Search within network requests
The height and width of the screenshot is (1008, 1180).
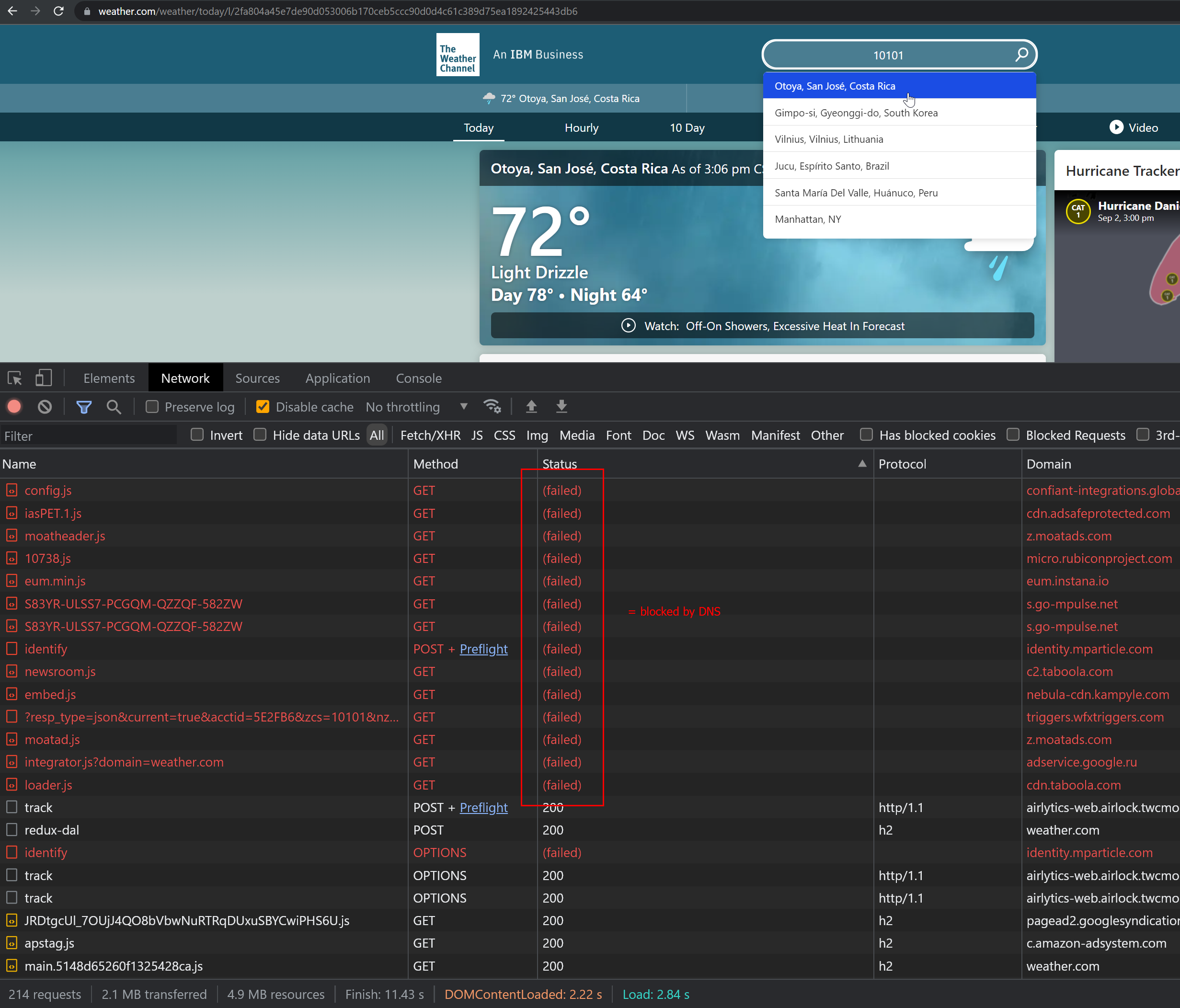[114, 407]
